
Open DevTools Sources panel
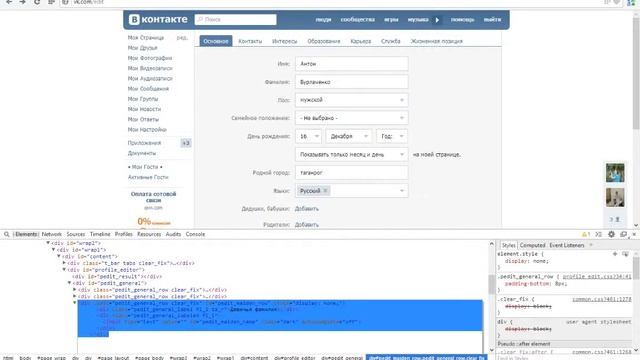[76, 234]
